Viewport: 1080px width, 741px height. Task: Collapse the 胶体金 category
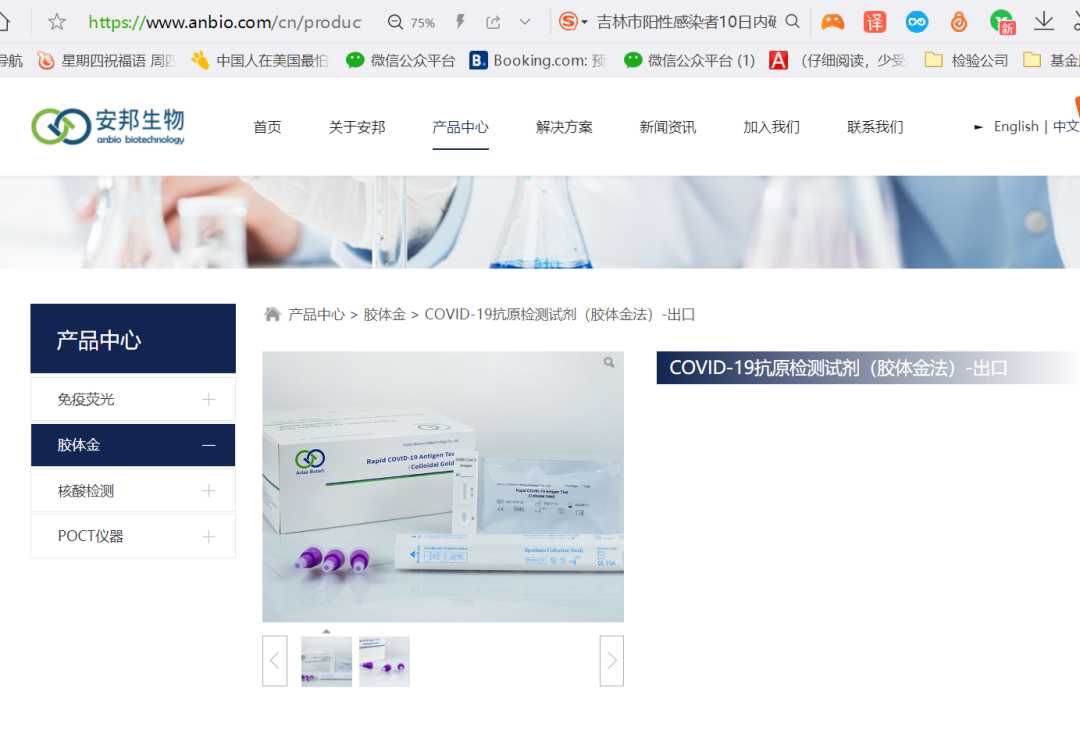[208, 445]
